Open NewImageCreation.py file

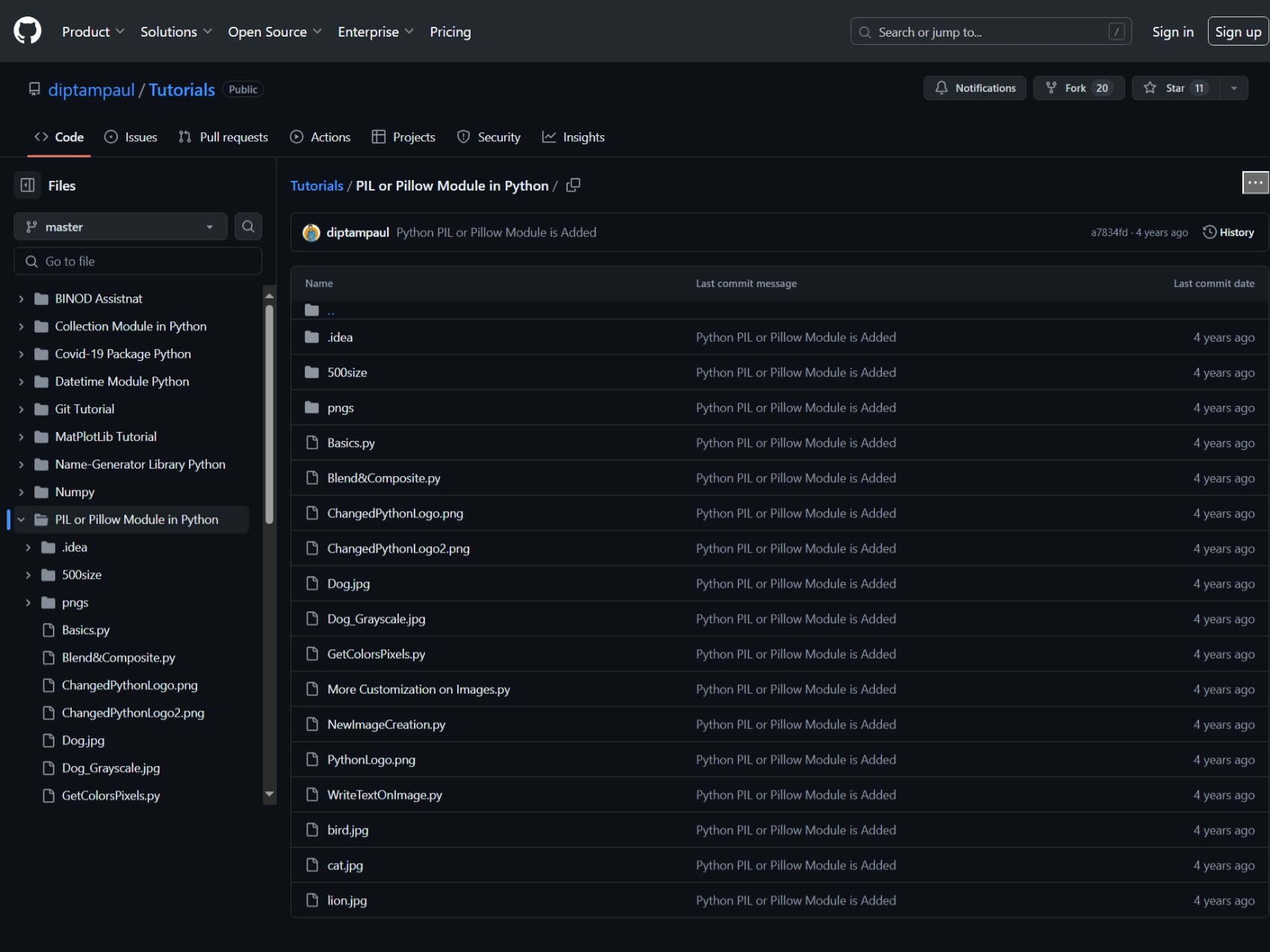[386, 725]
